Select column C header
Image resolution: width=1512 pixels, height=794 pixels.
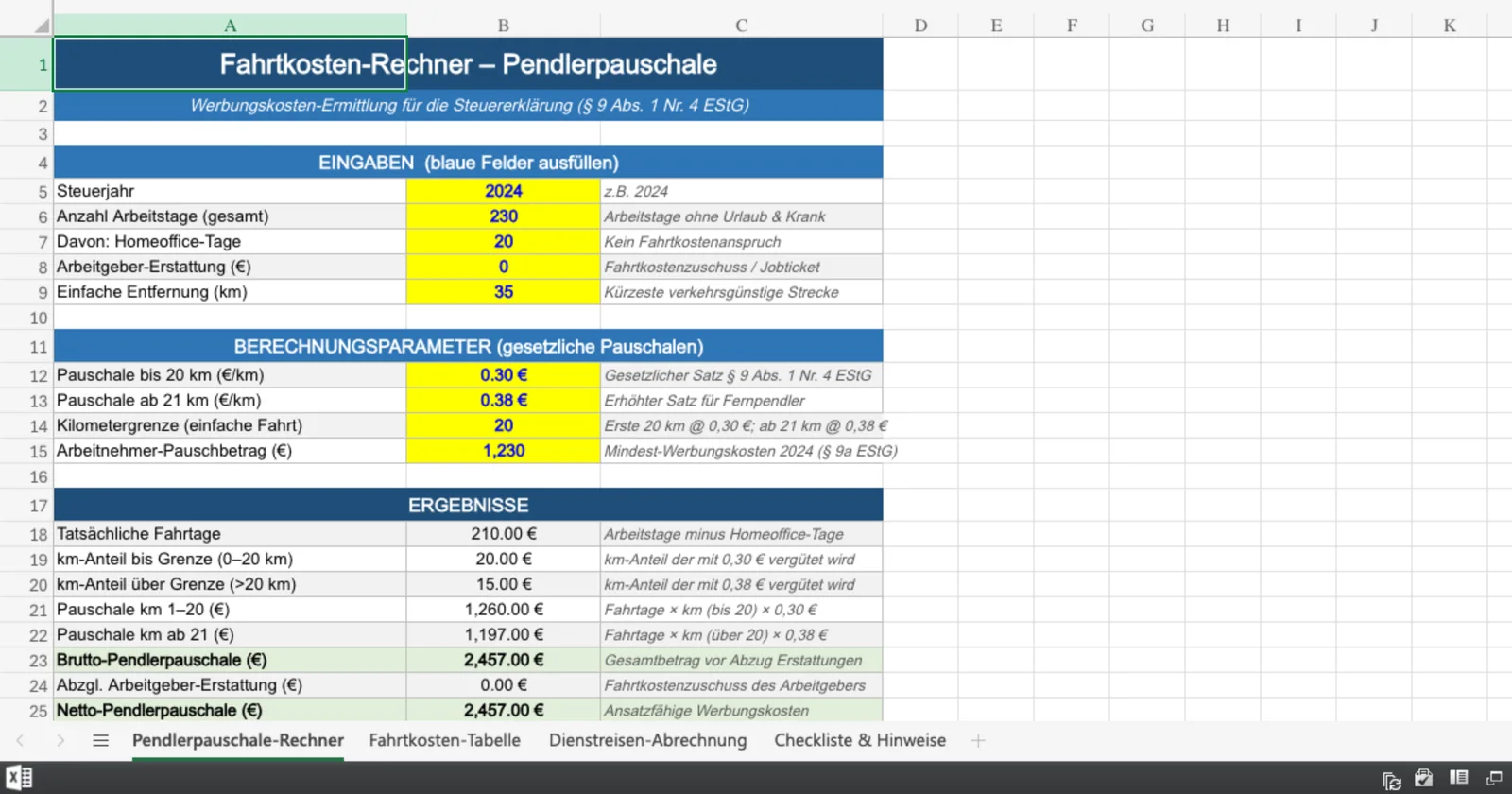point(742,26)
